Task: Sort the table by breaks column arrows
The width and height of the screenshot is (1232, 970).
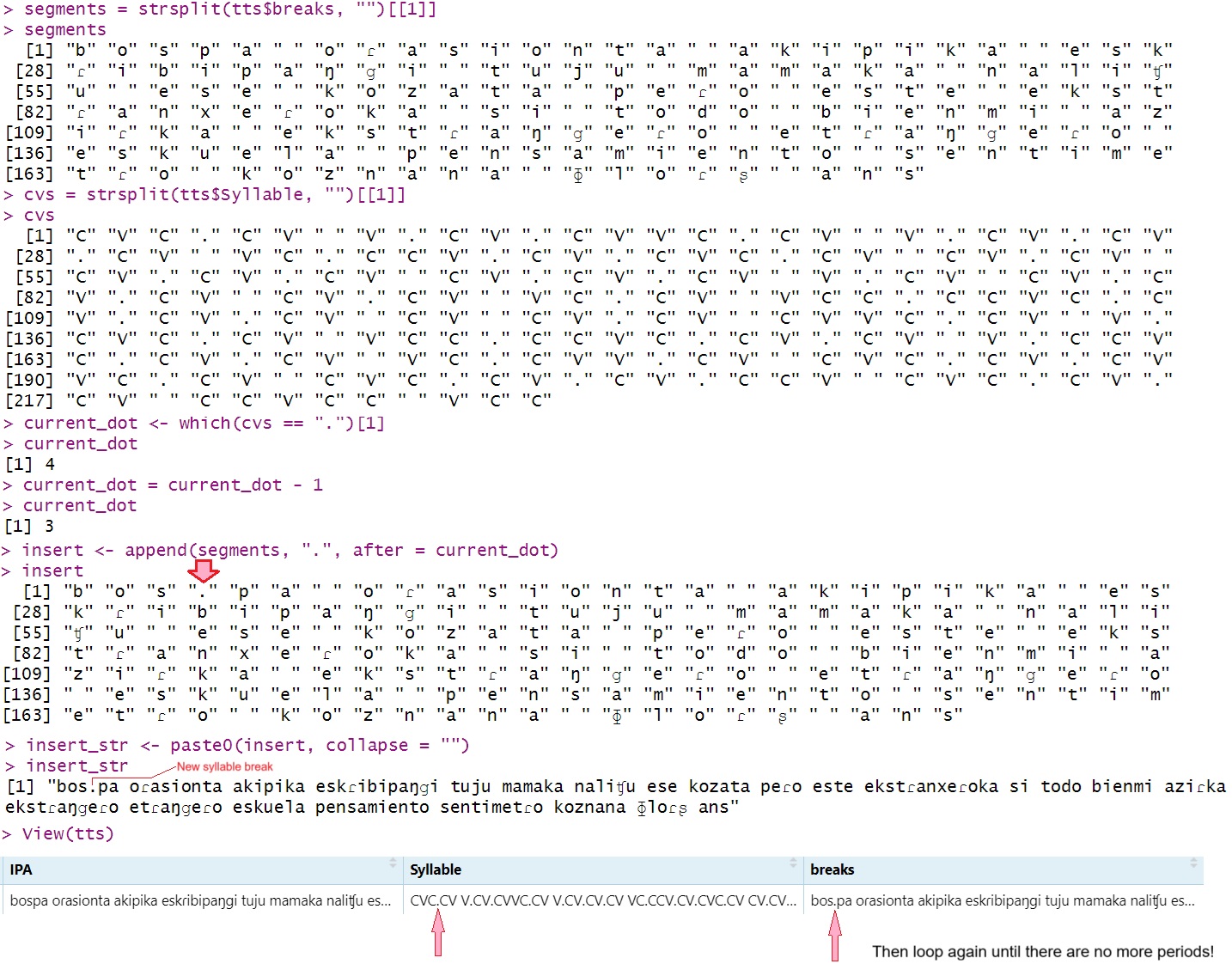Action: point(1193,863)
